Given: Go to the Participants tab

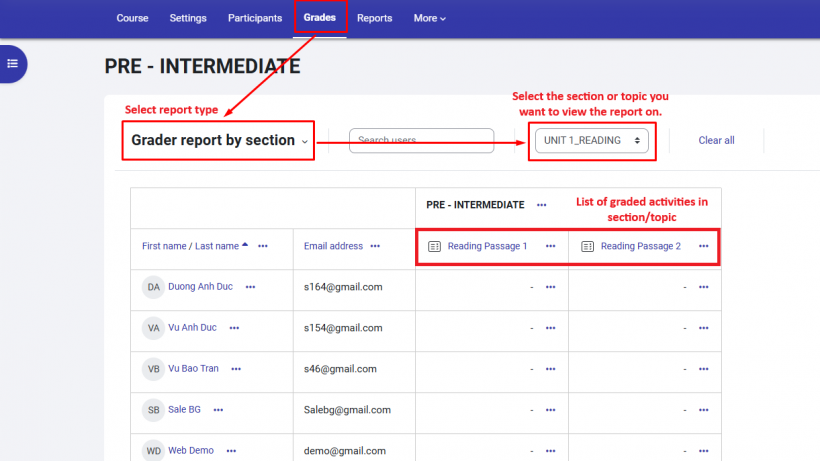Looking at the screenshot, I should click(x=255, y=18).
